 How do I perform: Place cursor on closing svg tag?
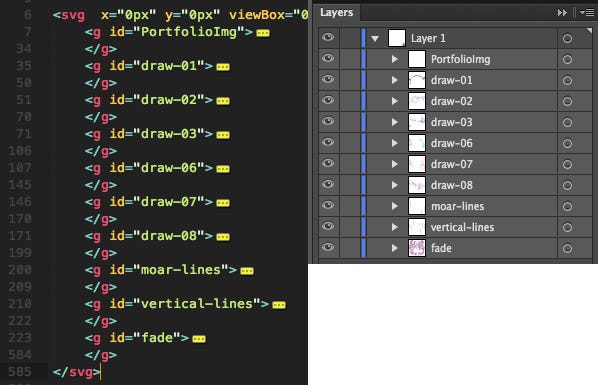[76, 372]
